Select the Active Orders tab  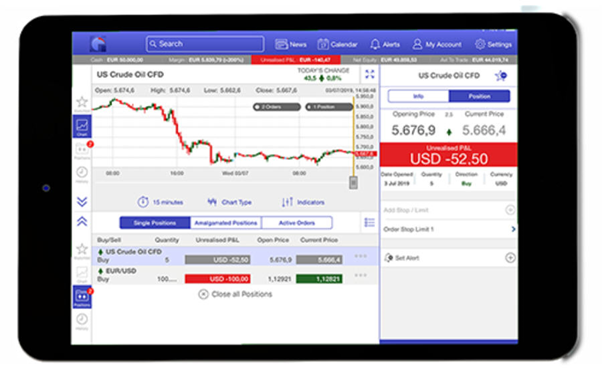tap(297, 223)
